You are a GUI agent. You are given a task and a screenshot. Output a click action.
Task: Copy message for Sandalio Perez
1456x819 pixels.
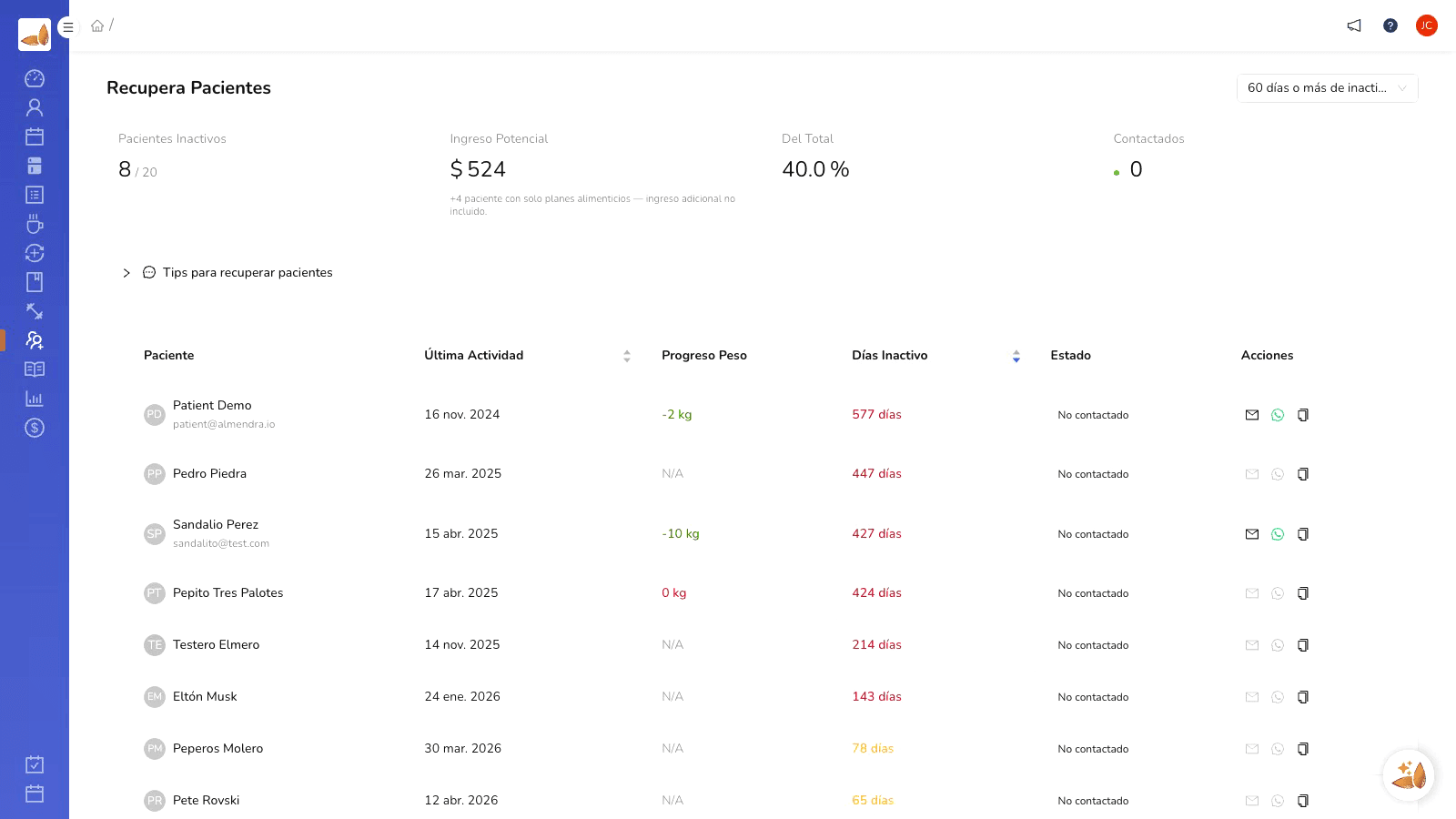pyautogui.click(x=1303, y=534)
